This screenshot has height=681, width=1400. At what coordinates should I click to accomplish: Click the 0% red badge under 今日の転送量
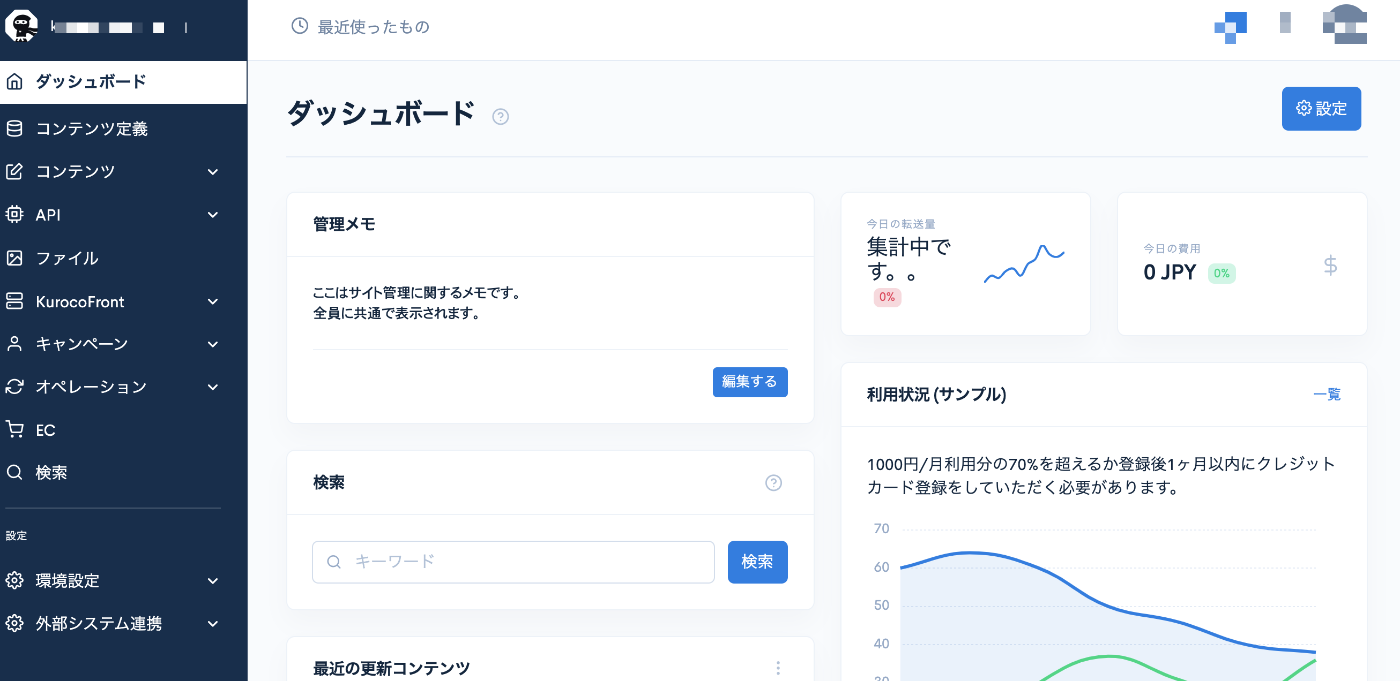[887, 297]
